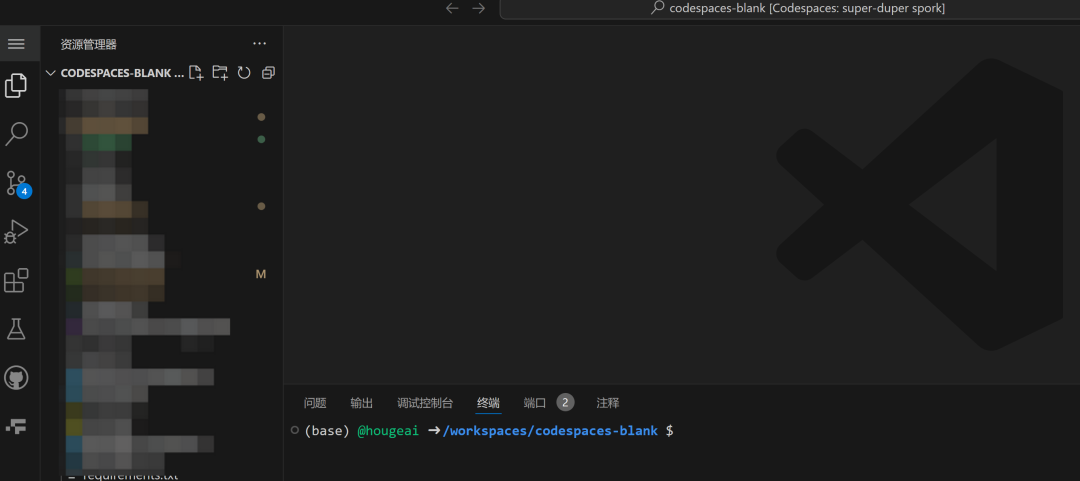Open the Testing flask view
Image resolution: width=1080 pixels, height=481 pixels.
[16, 329]
